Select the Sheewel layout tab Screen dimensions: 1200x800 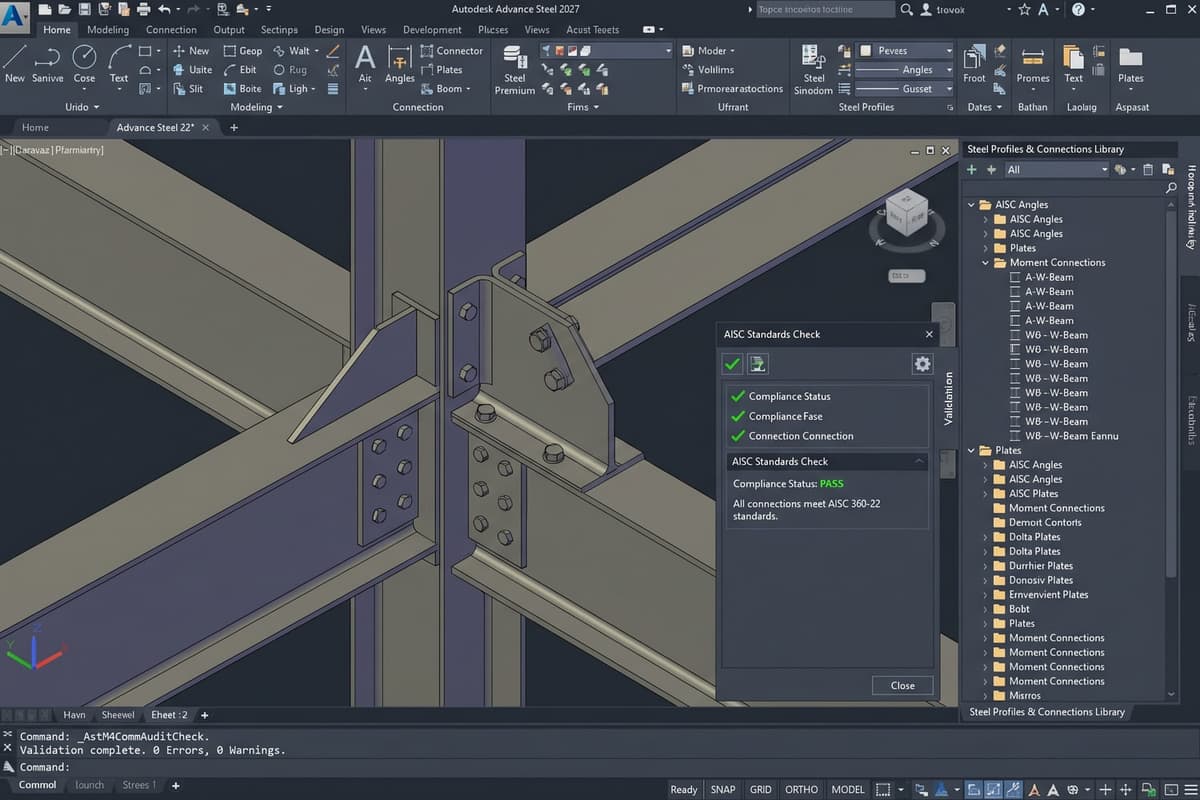pyautogui.click(x=118, y=715)
